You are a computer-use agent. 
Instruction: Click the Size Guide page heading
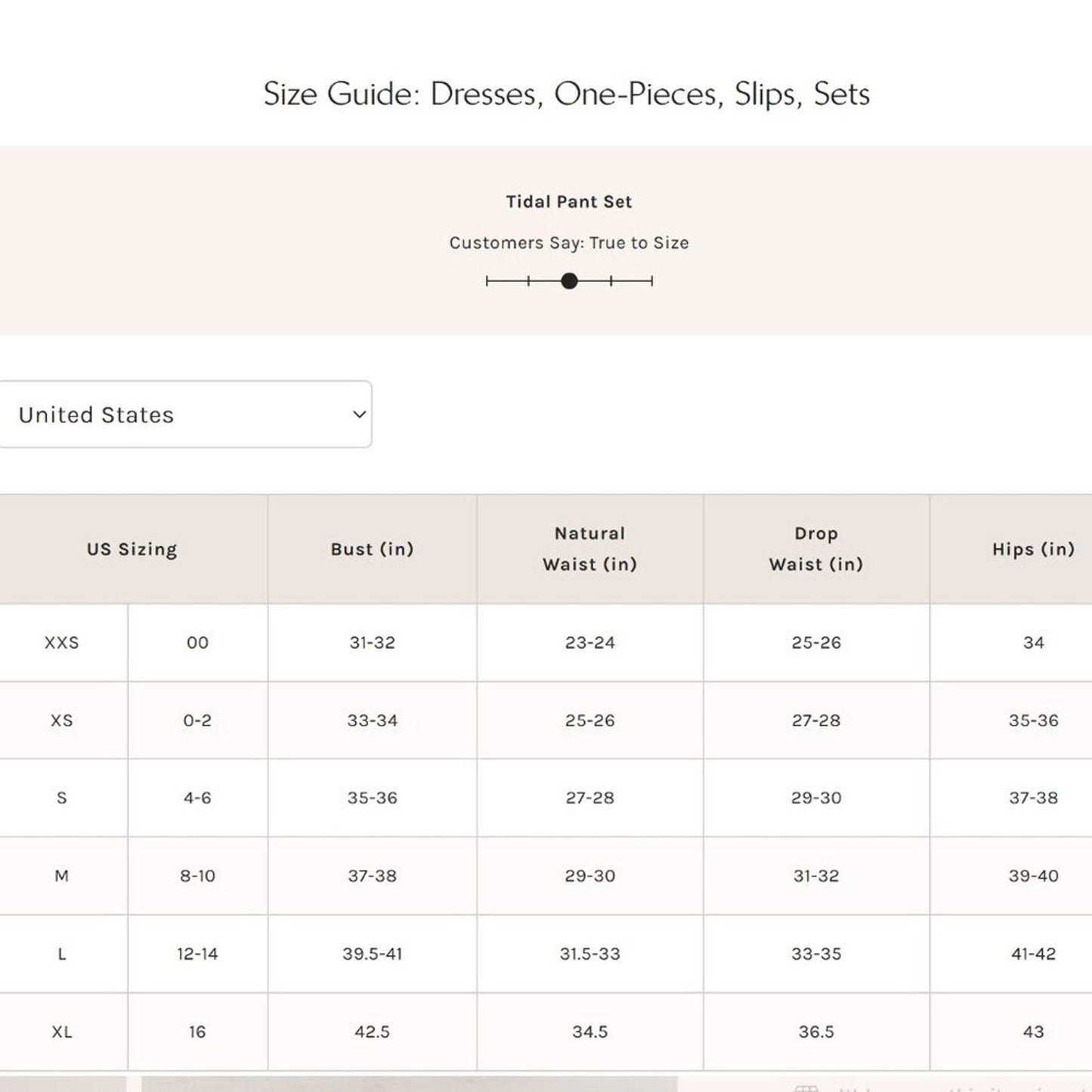pos(566,94)
